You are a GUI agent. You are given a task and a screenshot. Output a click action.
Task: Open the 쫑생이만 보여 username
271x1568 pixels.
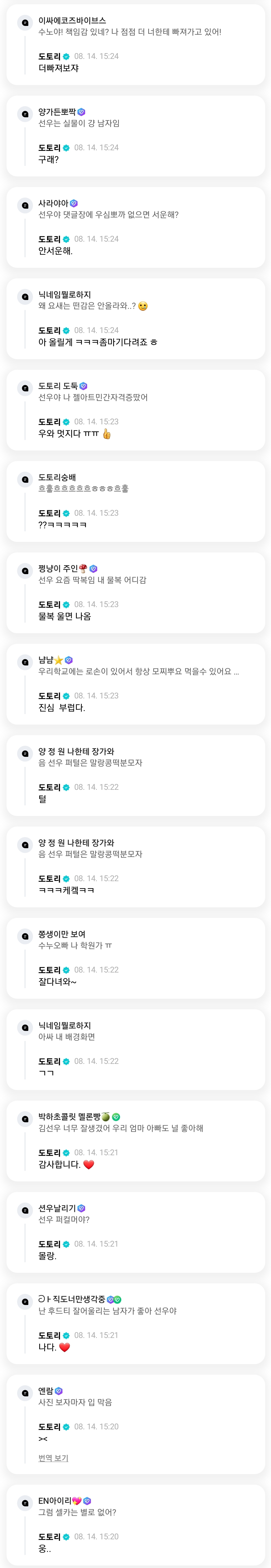[x=61, y=934]
